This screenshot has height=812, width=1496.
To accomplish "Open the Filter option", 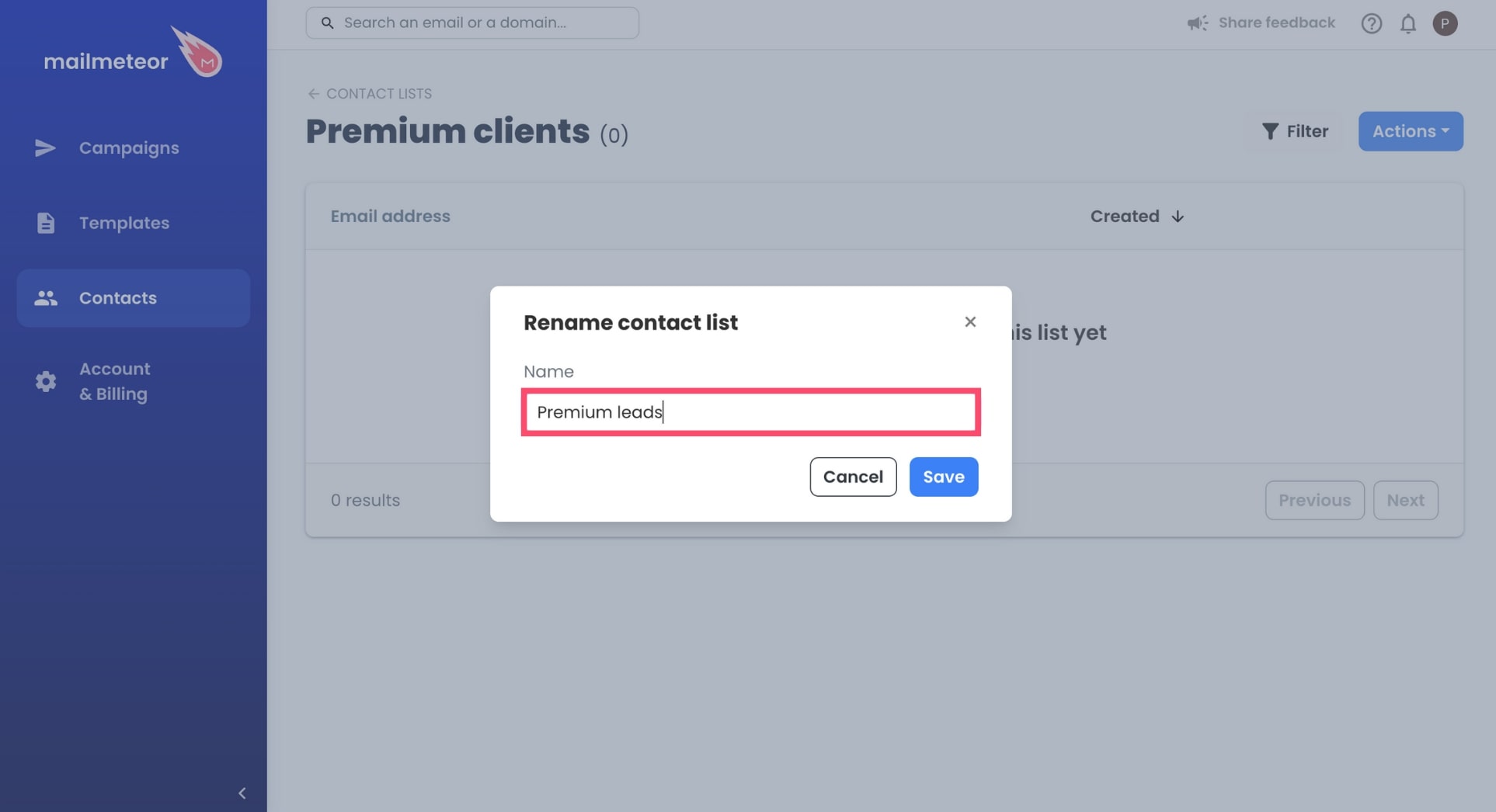I will point(1295,131).
